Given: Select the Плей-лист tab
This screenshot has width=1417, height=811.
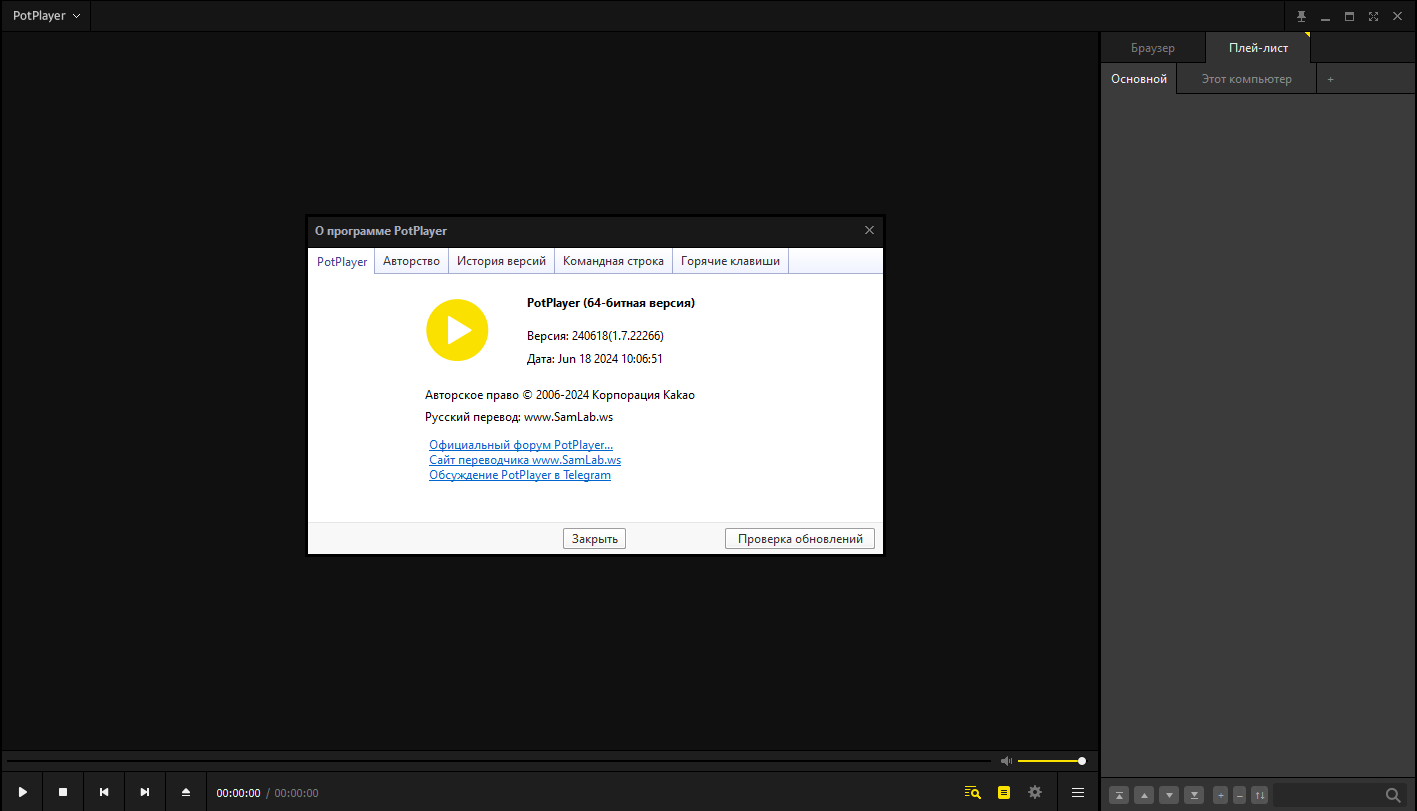Looking at the screenshot, I should 1258,48.
